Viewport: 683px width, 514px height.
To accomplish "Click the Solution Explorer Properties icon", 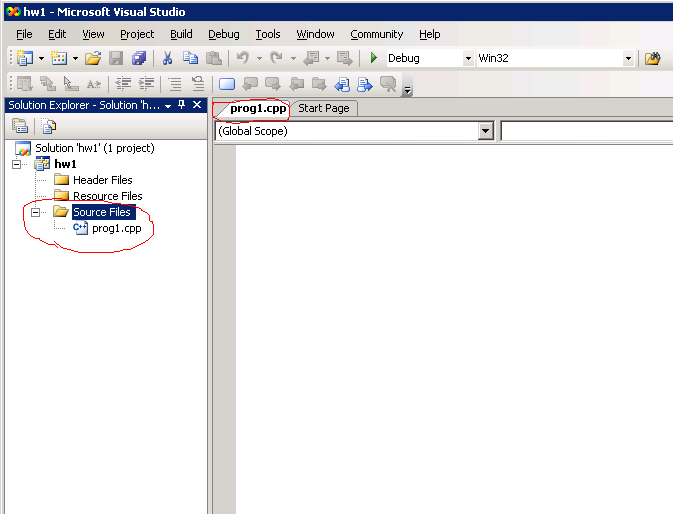I will [x=20, y=126].
